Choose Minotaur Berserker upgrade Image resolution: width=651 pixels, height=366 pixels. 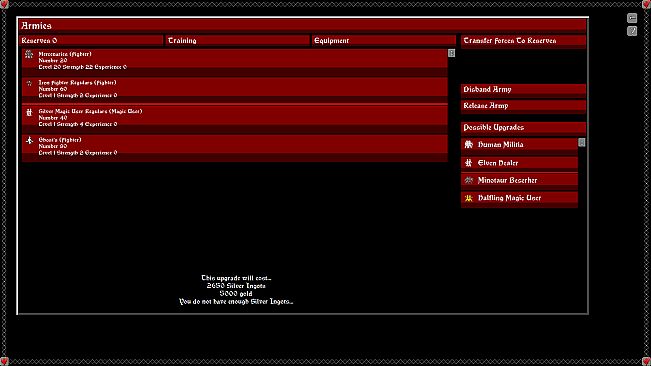[x=519, y=181]
